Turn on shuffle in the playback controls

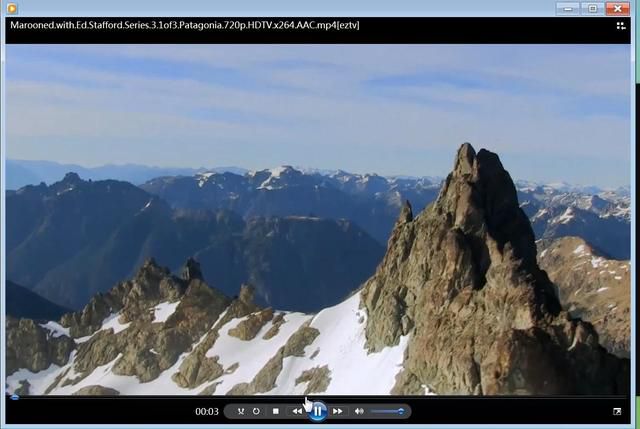(x=241, y=411)
